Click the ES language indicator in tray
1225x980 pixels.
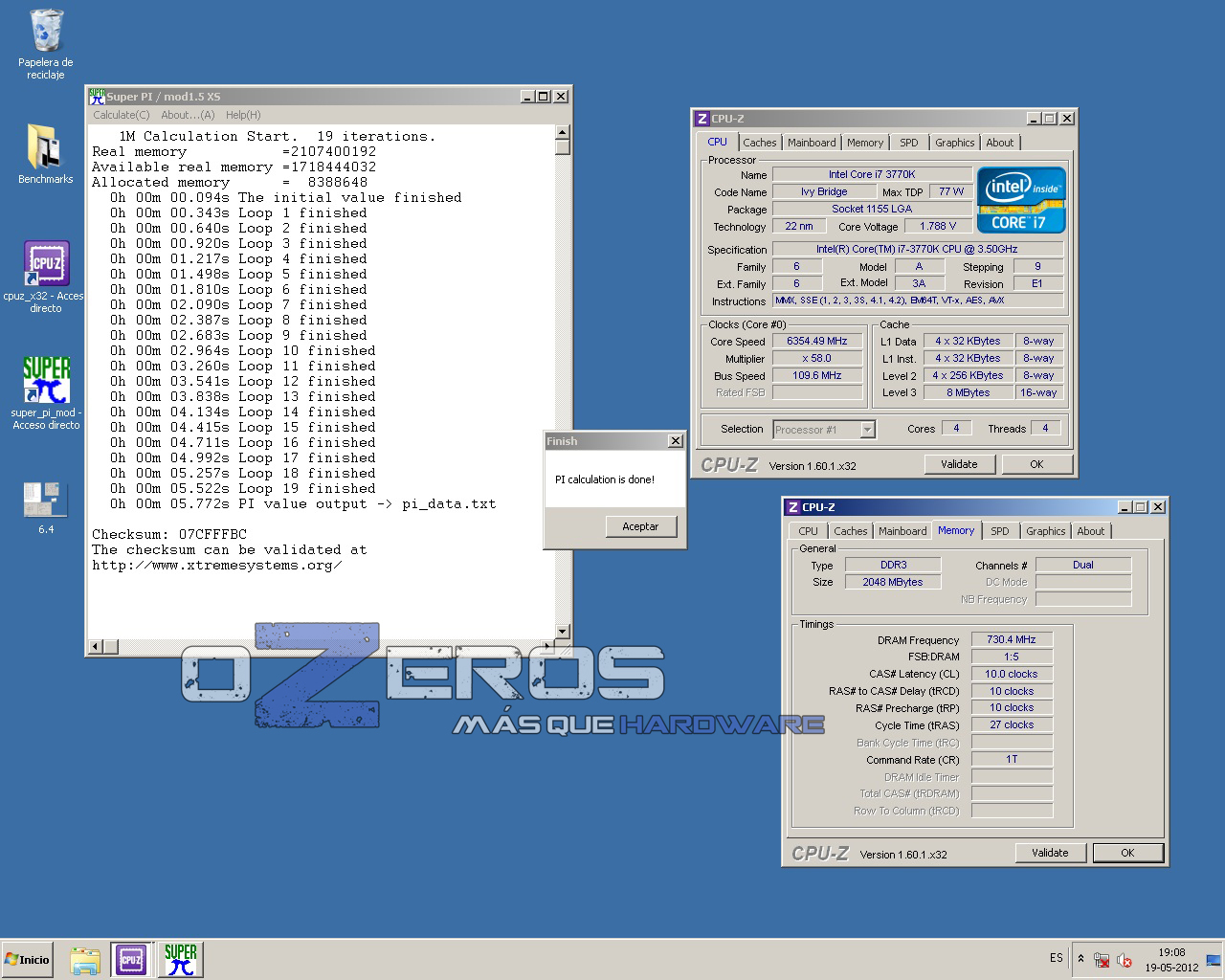point(1056,958)
